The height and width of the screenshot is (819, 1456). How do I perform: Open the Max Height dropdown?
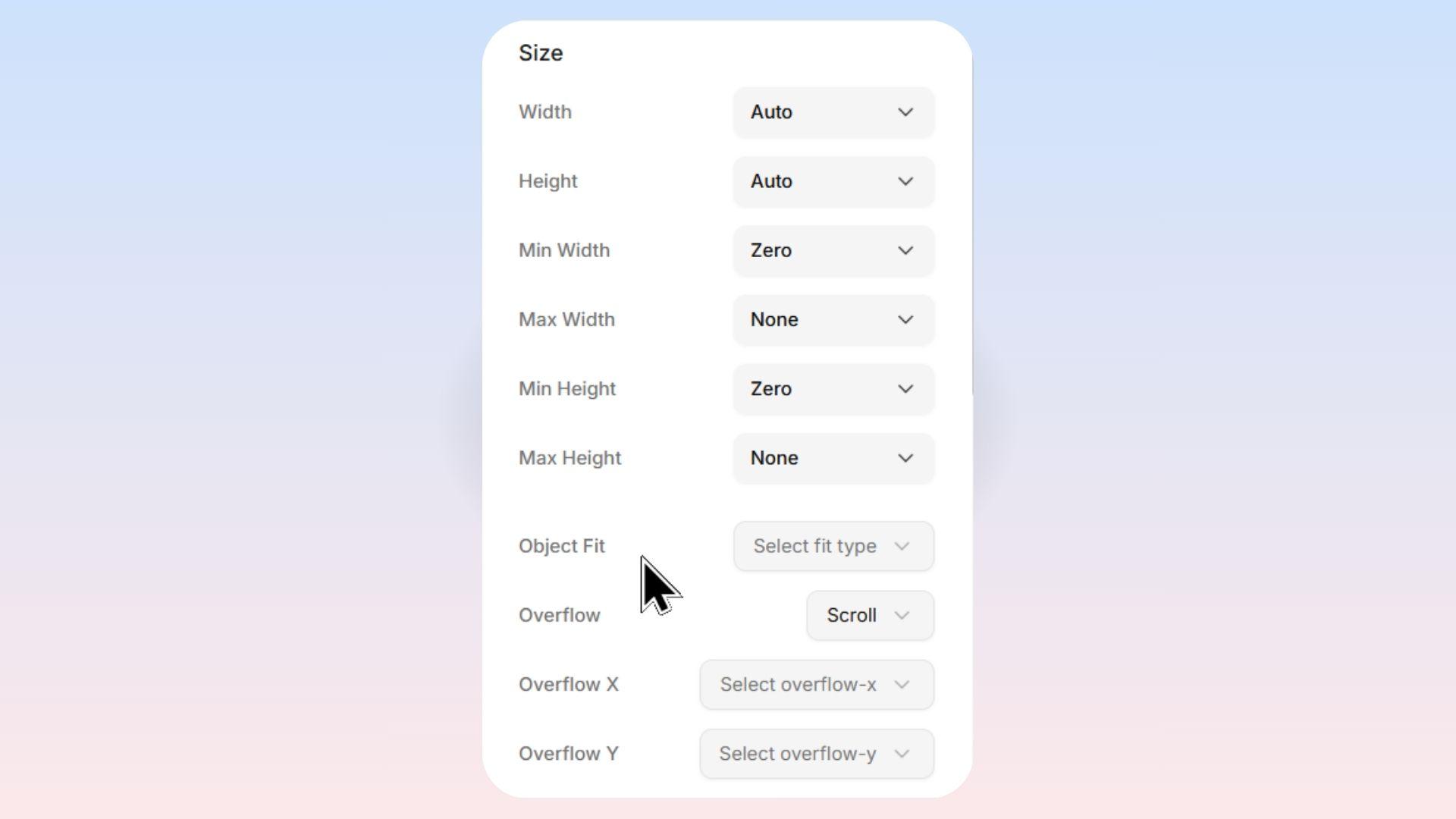(x=833, y=458)
